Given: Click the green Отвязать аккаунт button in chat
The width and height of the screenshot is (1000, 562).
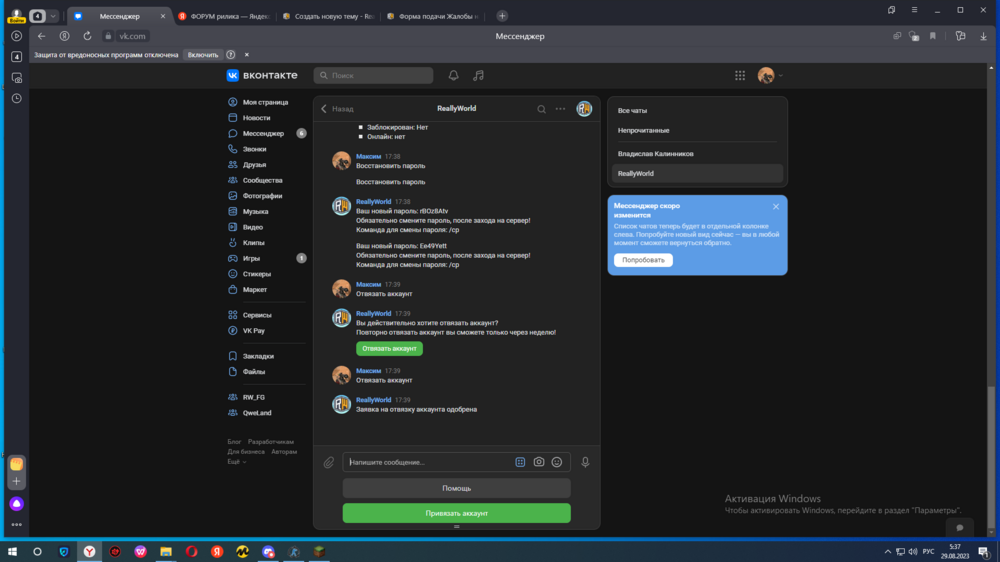Looking at the screenshot, I should 389,348.
